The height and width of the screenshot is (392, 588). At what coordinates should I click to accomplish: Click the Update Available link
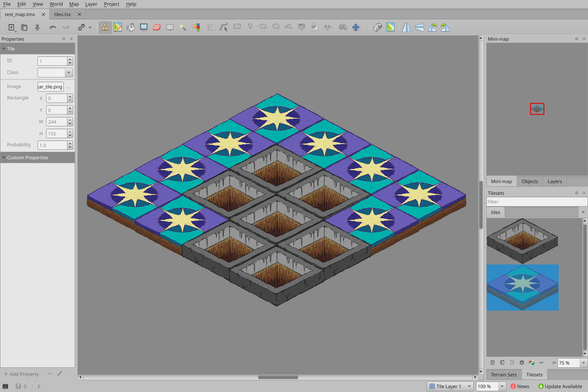click(560, 386)
